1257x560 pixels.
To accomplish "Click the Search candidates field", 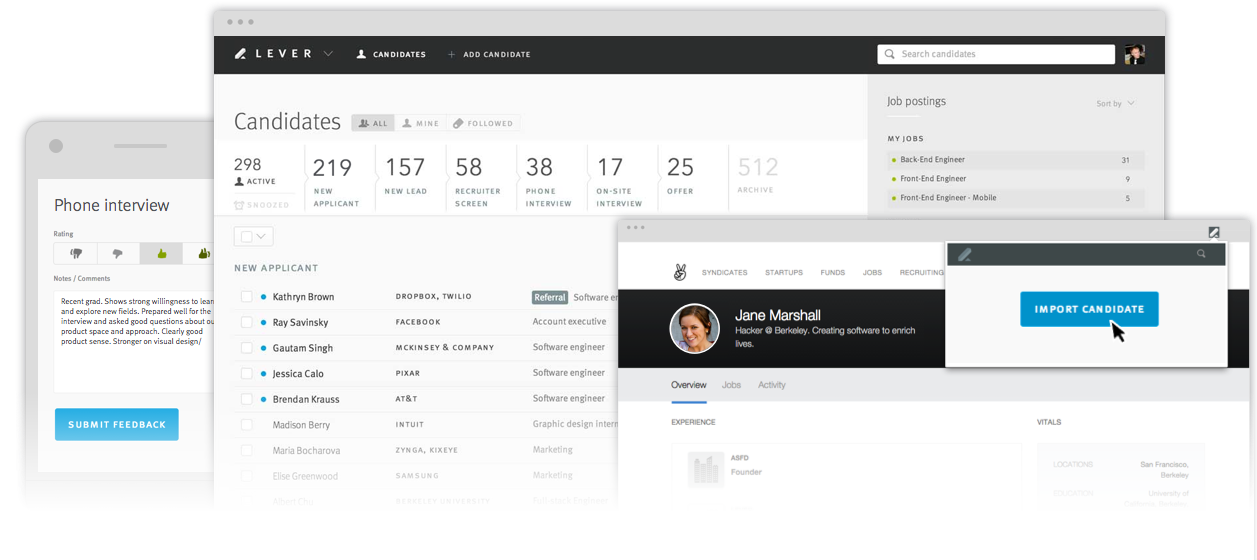I will (996, 54).
